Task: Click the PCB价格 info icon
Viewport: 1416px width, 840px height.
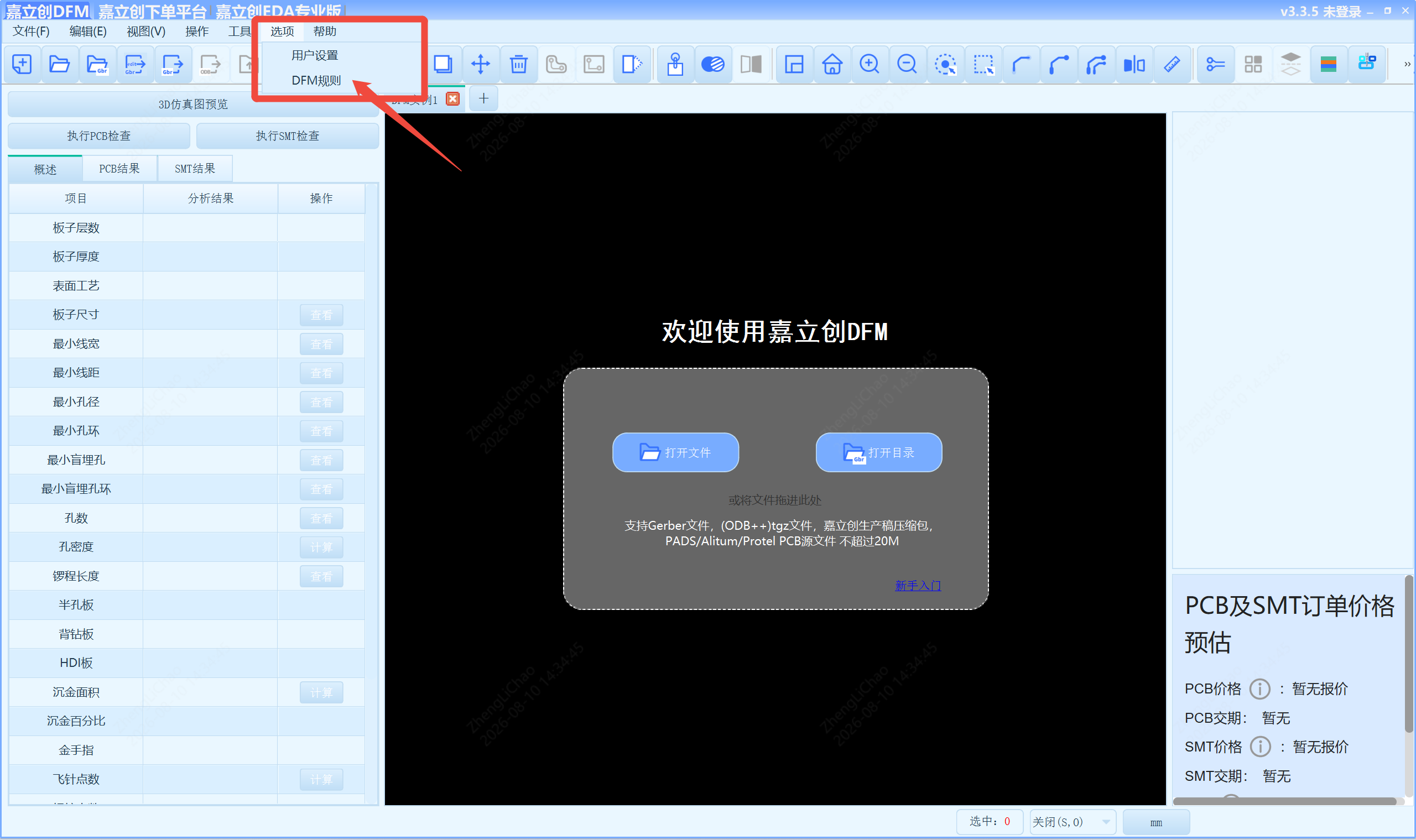Action: [x=1259, y=689]
